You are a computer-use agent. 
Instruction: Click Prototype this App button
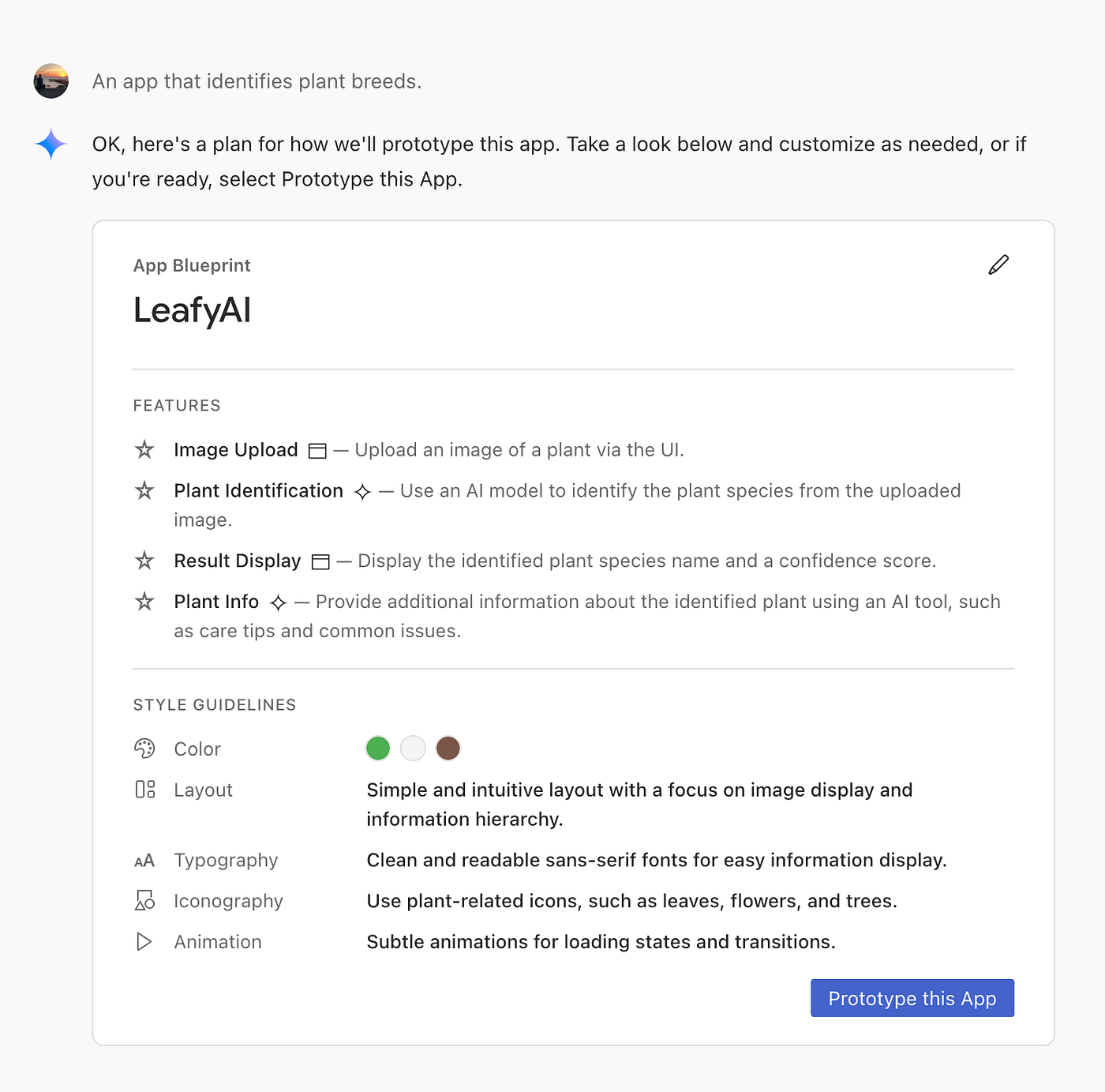coord(912,999)
